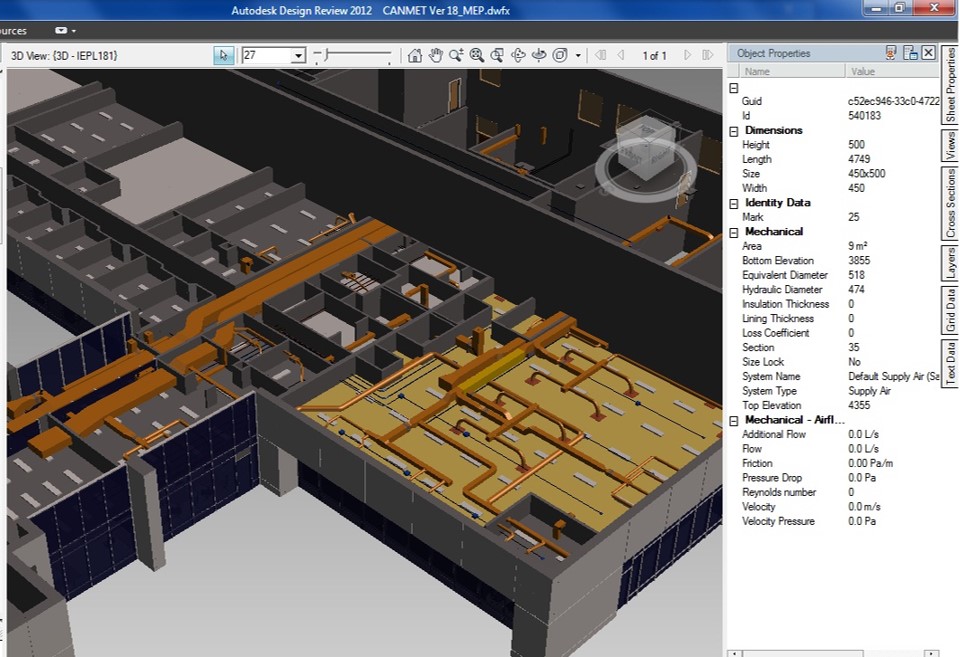Click the zoom level slider
The height and width of the screenshot is (657, 960).
point(326,56)
